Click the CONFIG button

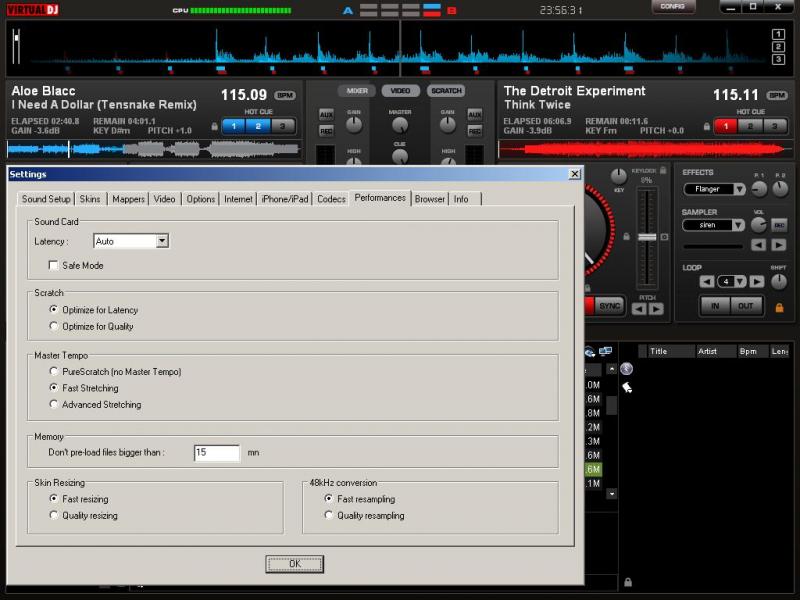point(672,7)
